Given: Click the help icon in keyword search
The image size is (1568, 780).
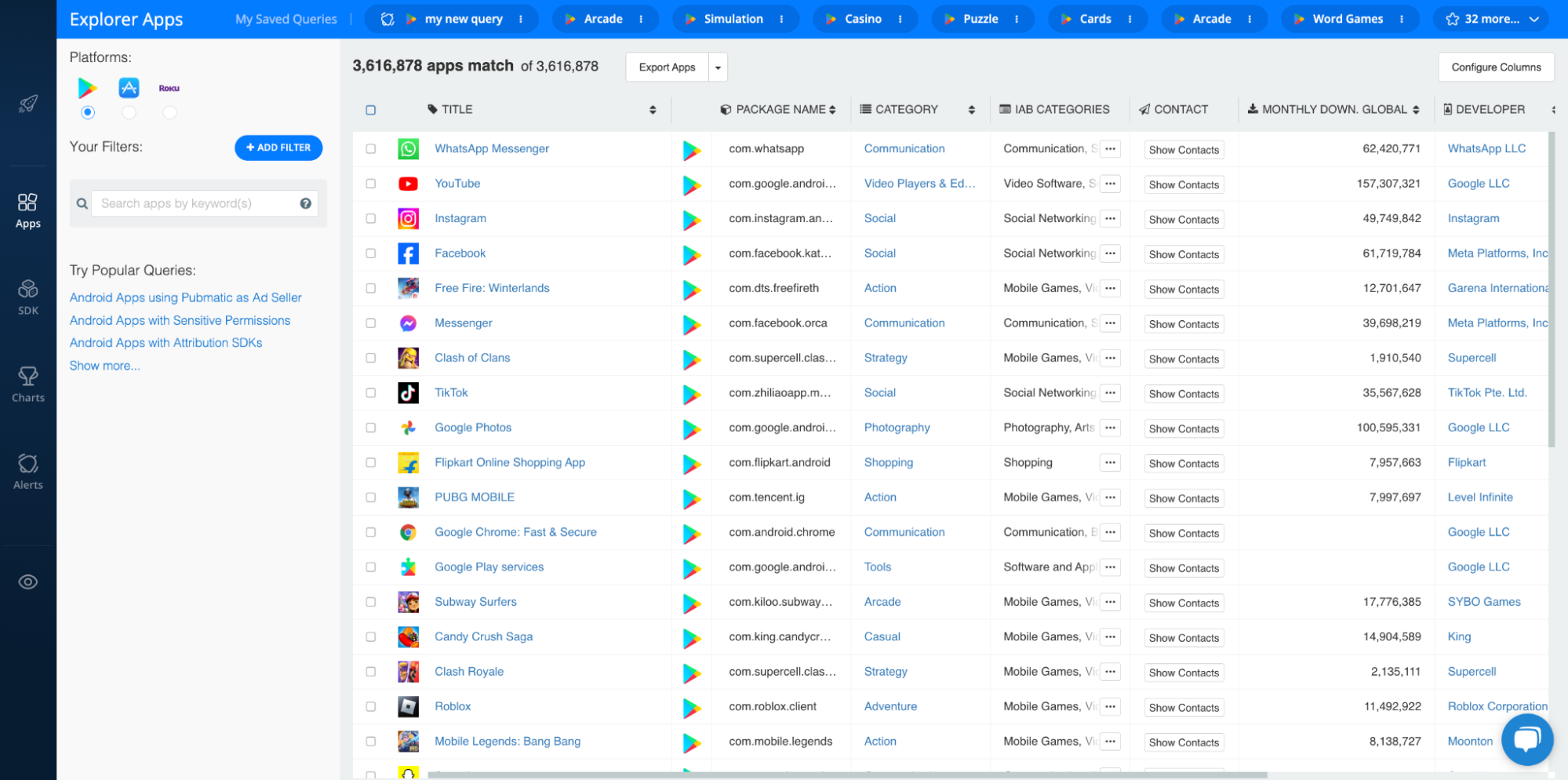Looking at the screenshot, I should click(x=306, y=203).
